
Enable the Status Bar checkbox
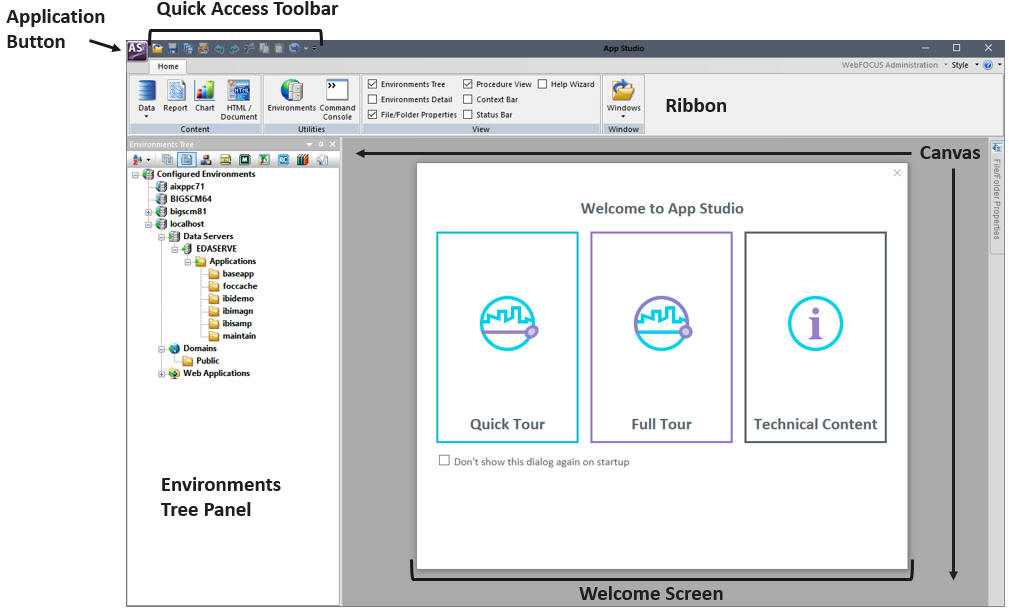click(x=468, y=115)
